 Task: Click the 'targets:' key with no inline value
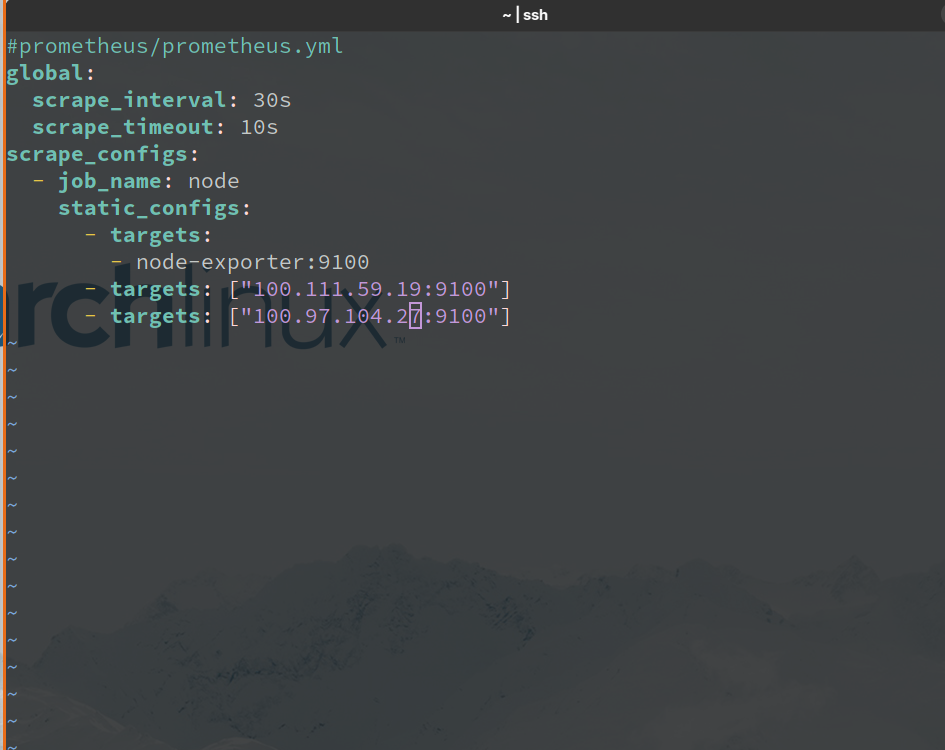pyautogui.click(x=161, y=235)
